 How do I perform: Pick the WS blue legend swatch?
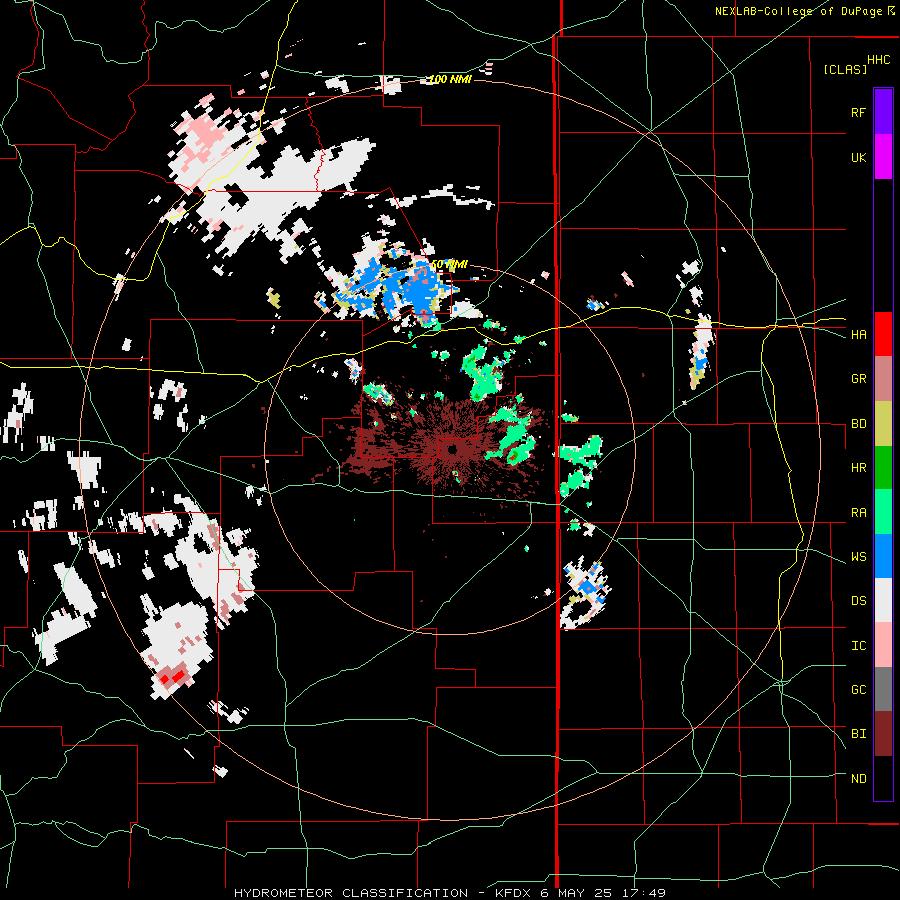pyautogui.click(x=883, y=556)
